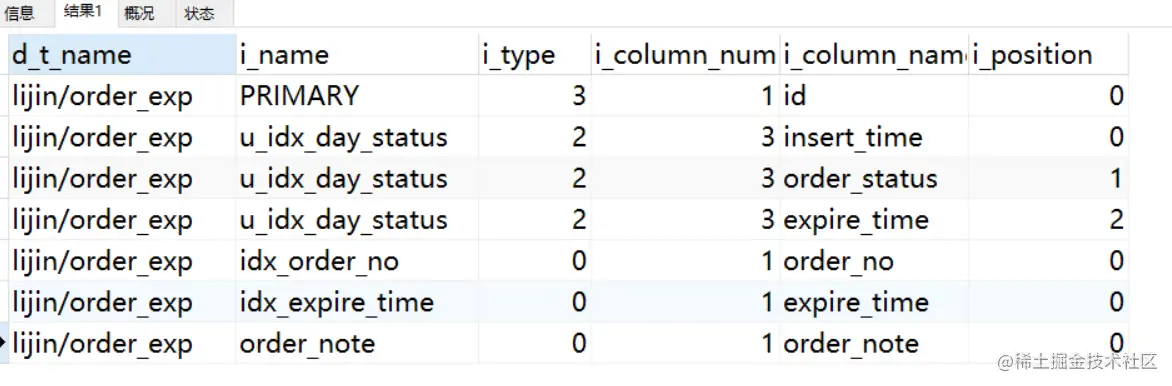The image size is (1172, 386).
Task: Click the first lijin/order_exp cell
Action: pyautogui.click(x=122, y=96)
